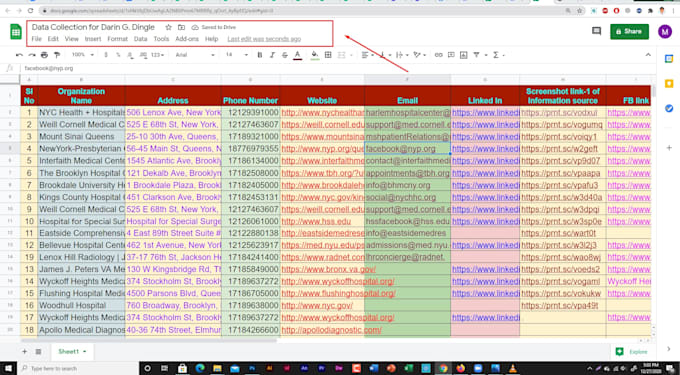680x375 pixels.
Task: Open Google Calendar in the side panel
Action: pos(669,59)
